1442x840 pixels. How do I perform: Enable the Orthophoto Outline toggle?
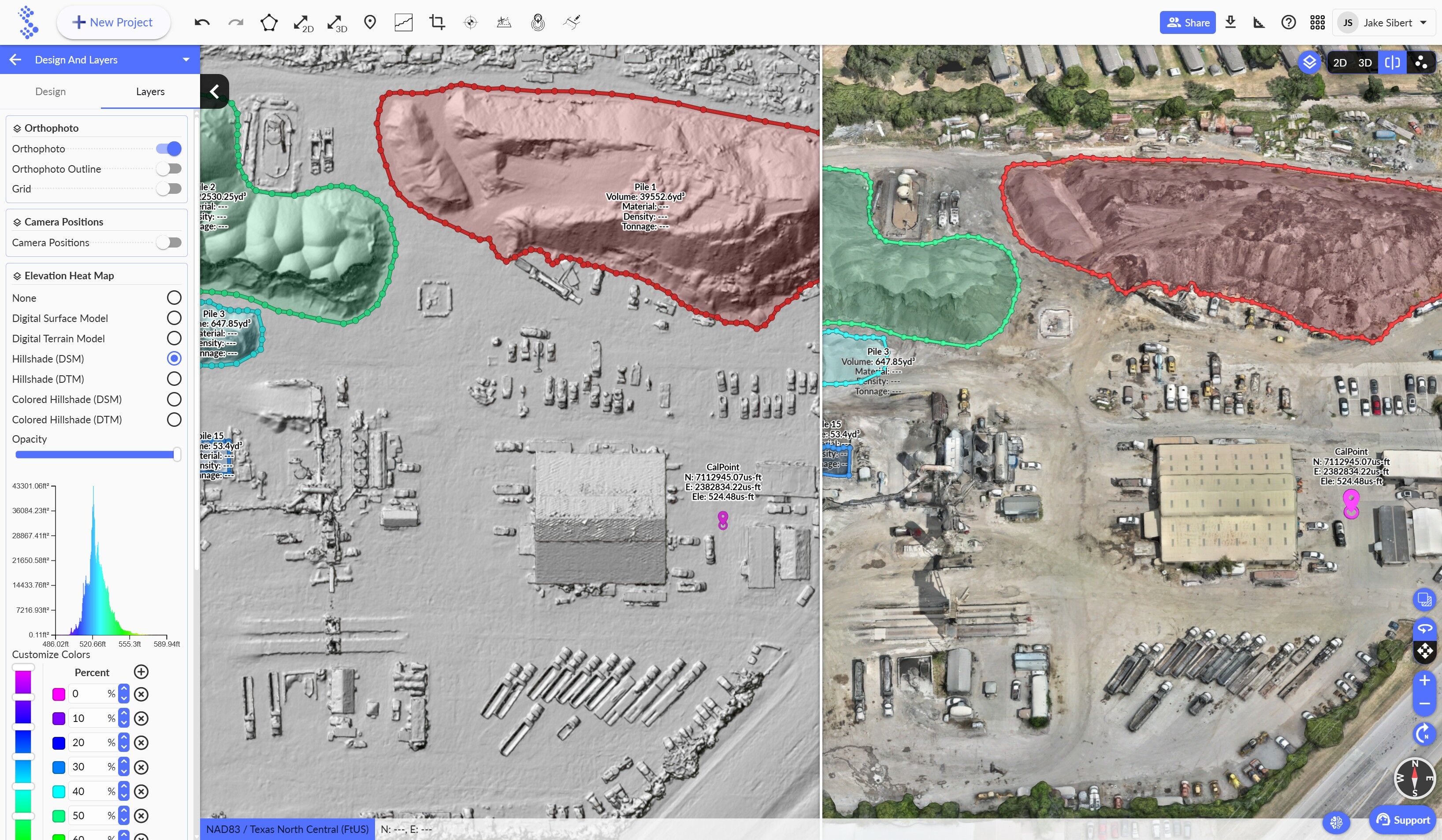[x=169, y=169]
